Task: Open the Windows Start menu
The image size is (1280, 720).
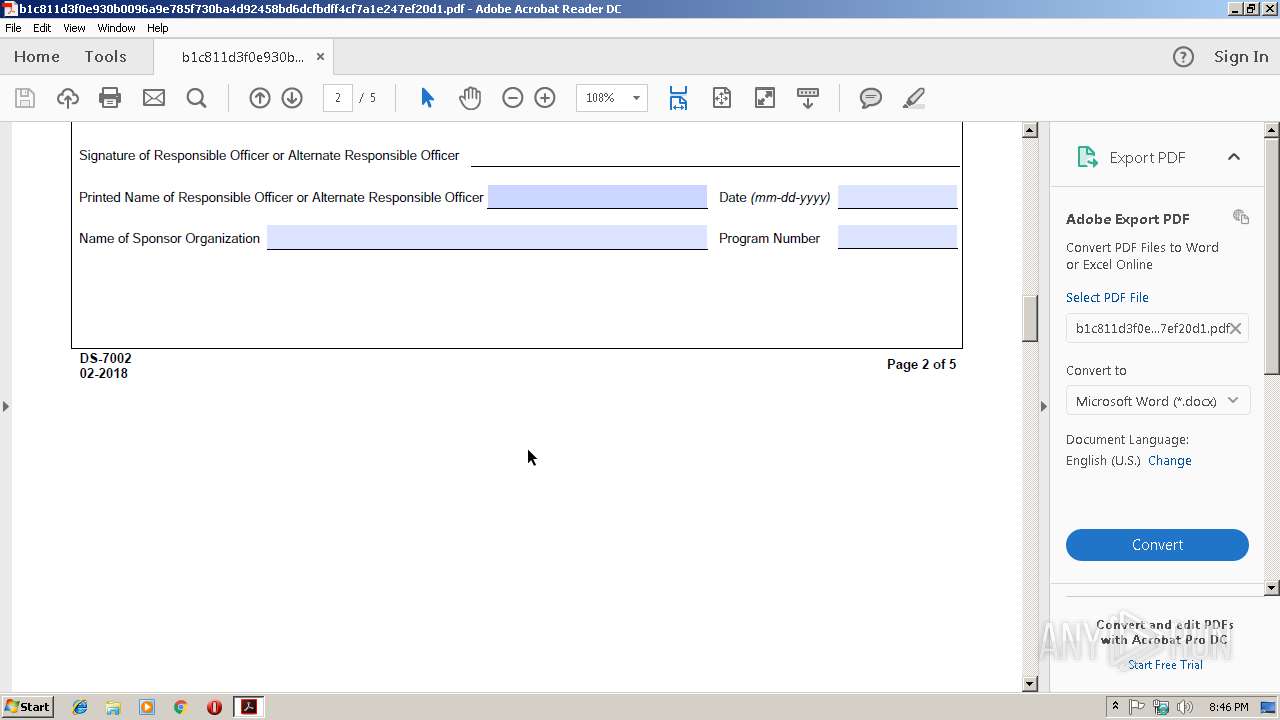Action: click(27, 707)
